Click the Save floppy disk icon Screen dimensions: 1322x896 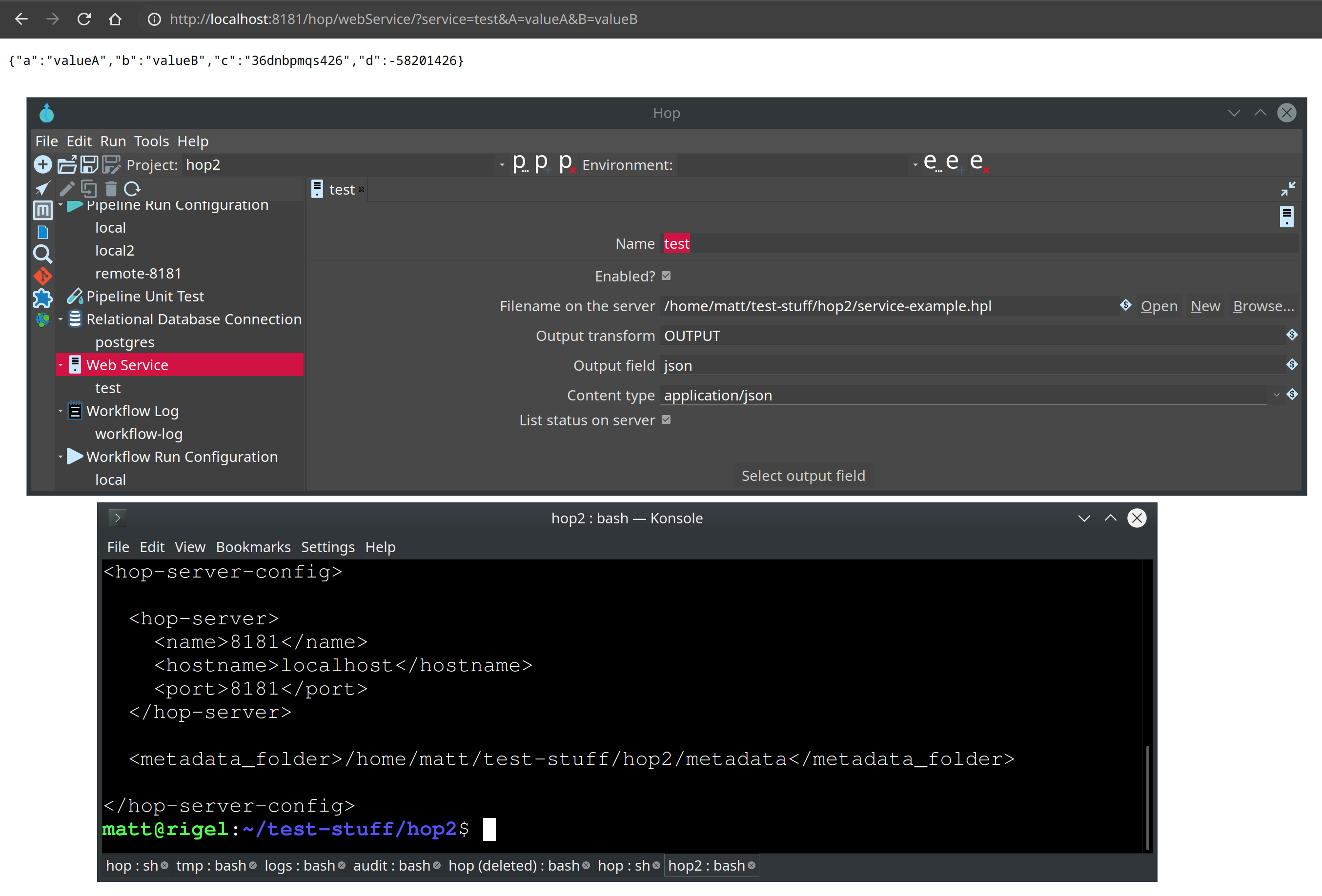click(89, 165)
